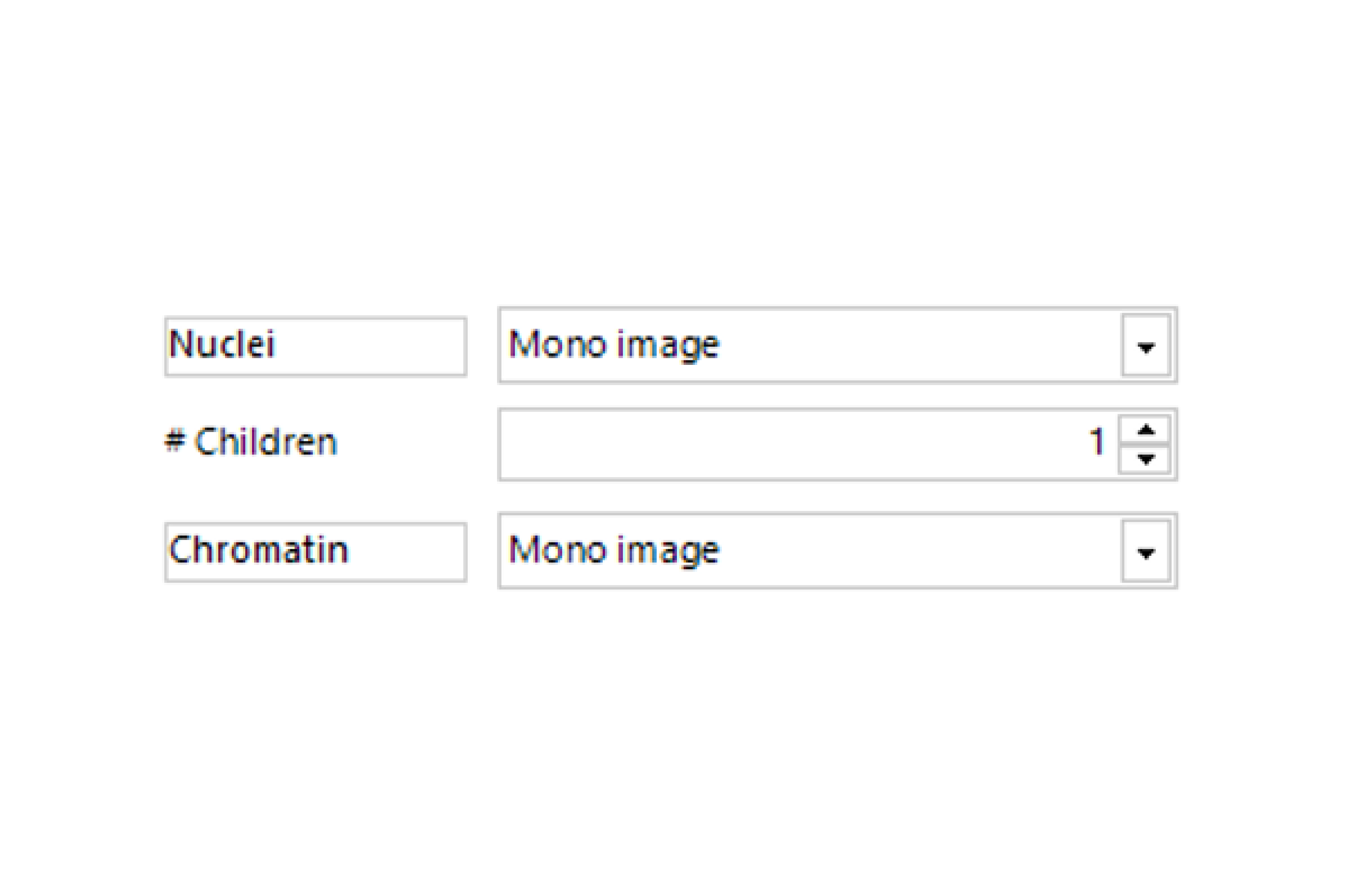Click the Mono image text in Chromatin row

pyautogui.click(x=613, y=551)
